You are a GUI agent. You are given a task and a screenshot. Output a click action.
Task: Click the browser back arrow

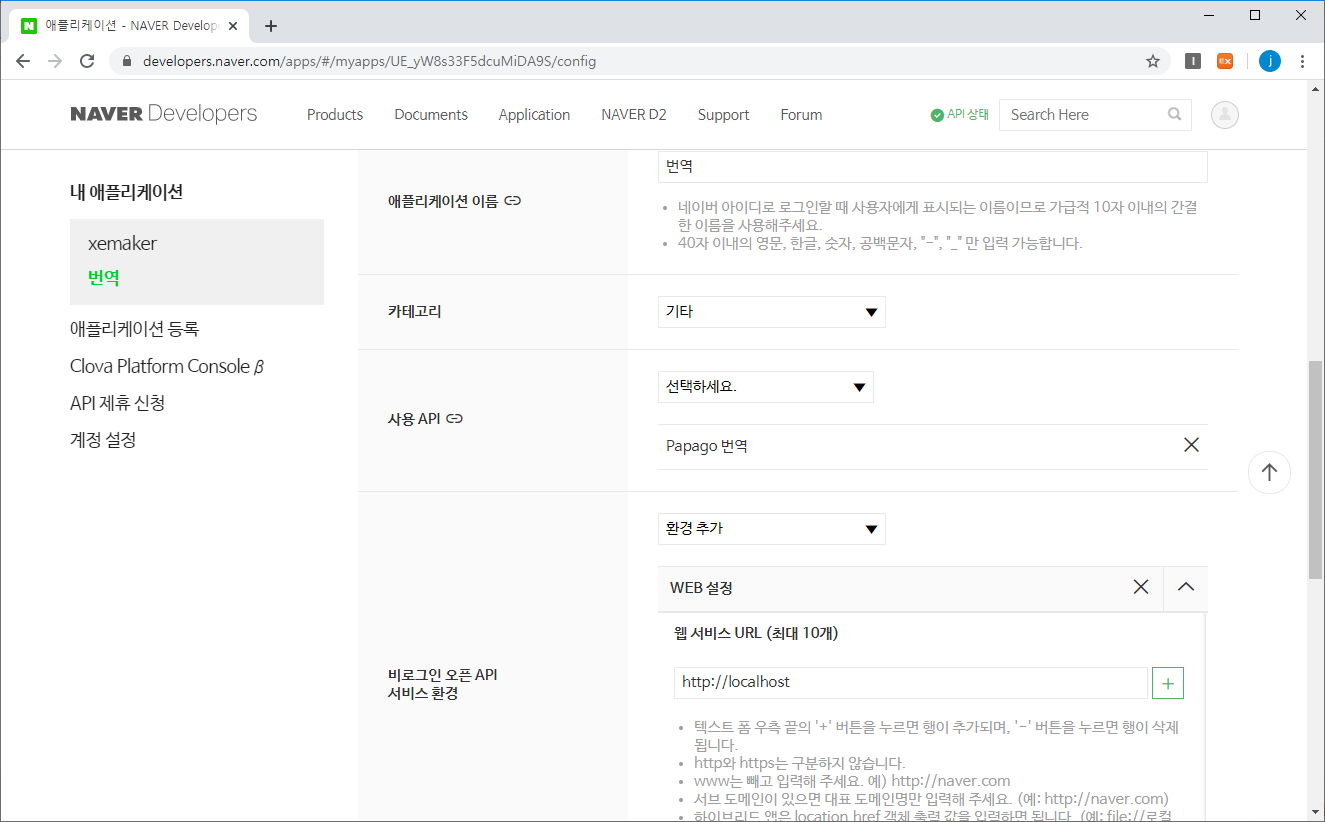point(23,61)
